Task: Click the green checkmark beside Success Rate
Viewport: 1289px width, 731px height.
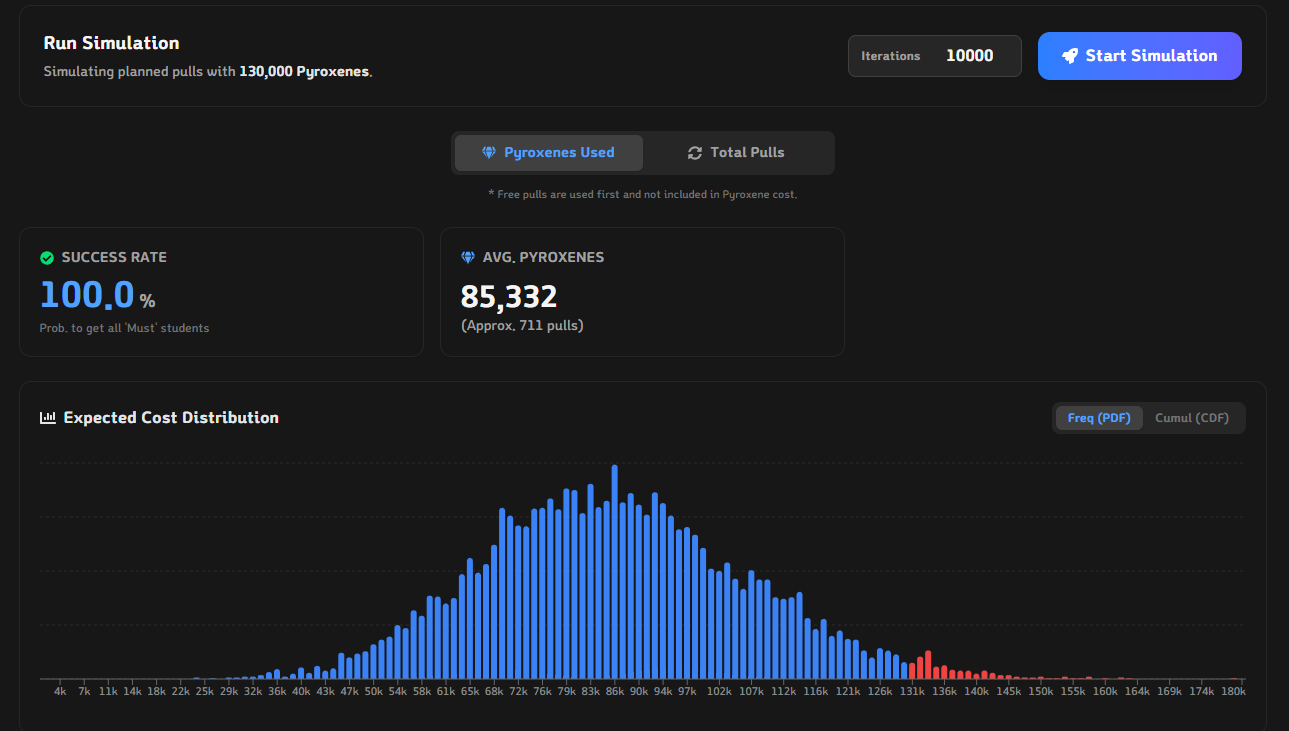Action: pyautogui.click(x=47, y=258)
